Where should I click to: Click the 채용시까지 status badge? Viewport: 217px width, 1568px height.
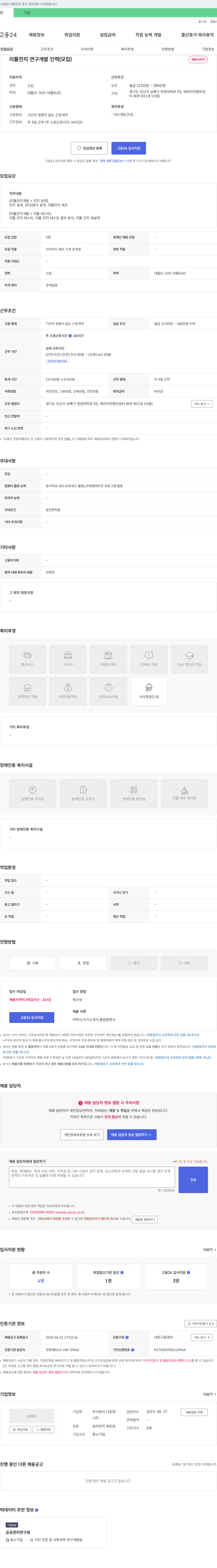tap(198, 60)
